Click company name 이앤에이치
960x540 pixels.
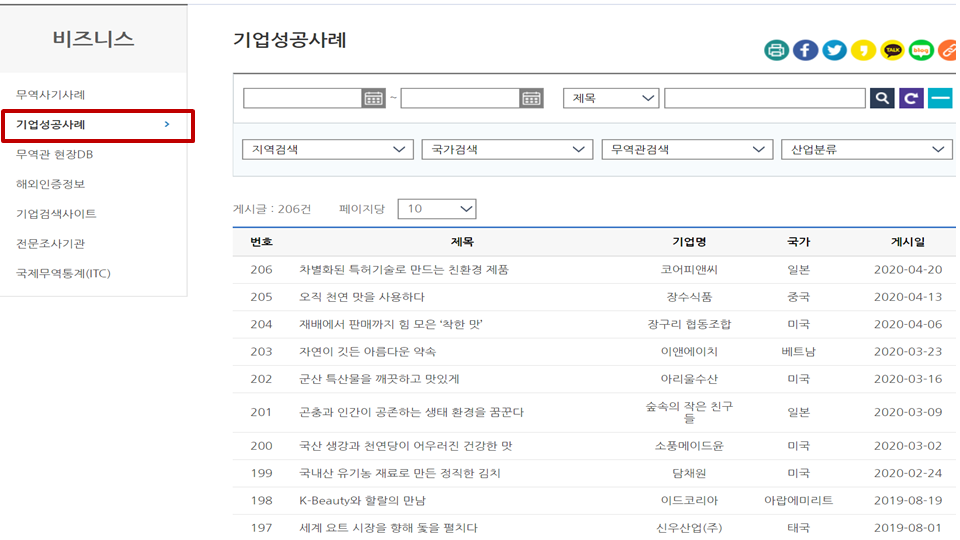689,351
